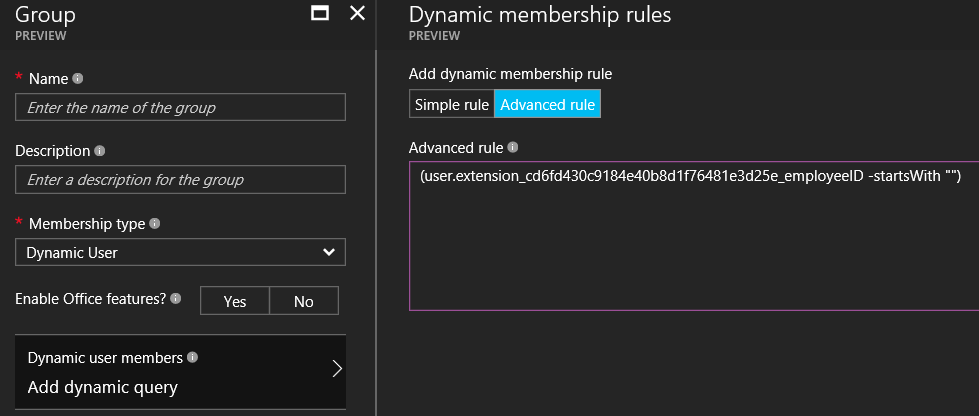Expand Dynamic user members with the chevron
The width and height of the screenshot is (979, 416).
(336, 369)
